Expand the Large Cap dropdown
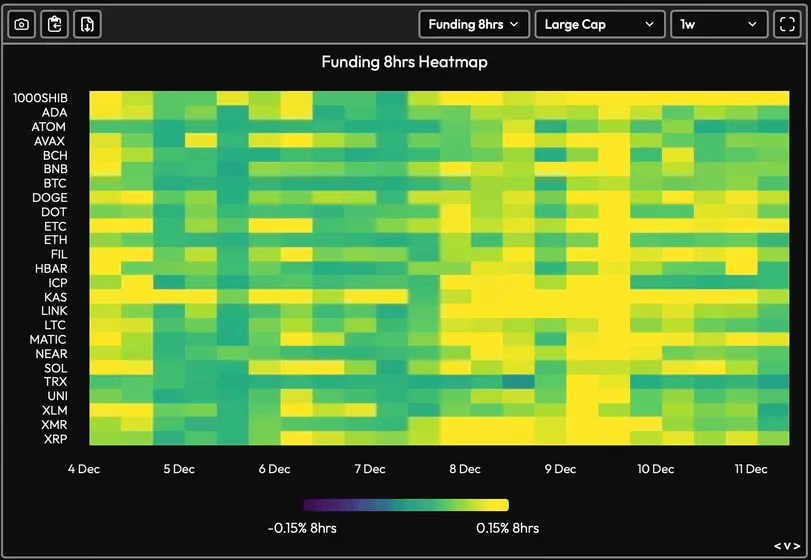The width and height of the screenshot is (811, 560). coord(600,25)
